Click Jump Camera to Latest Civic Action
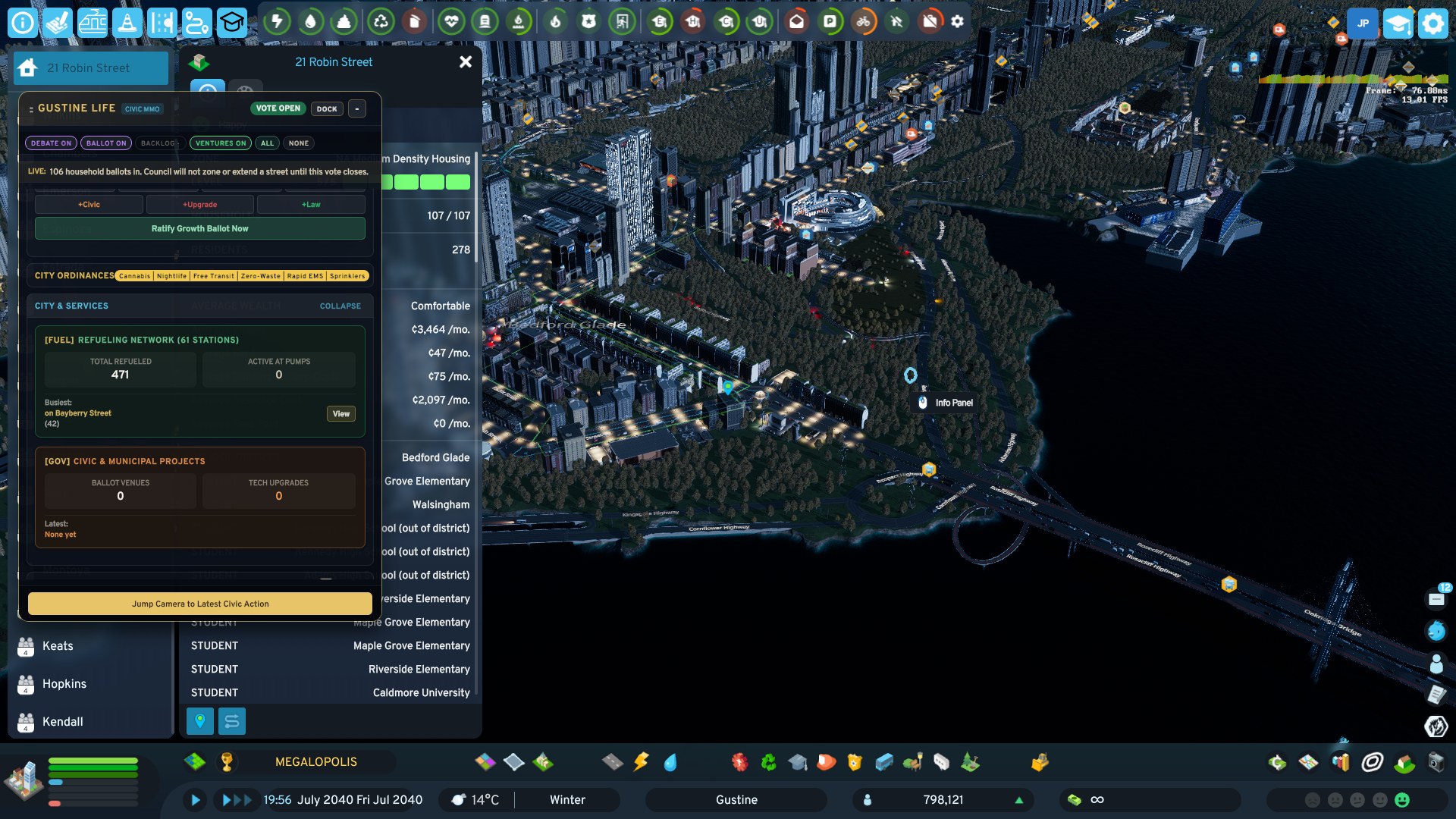Screen dimensions: 1456x819 [x=200, y=604]
